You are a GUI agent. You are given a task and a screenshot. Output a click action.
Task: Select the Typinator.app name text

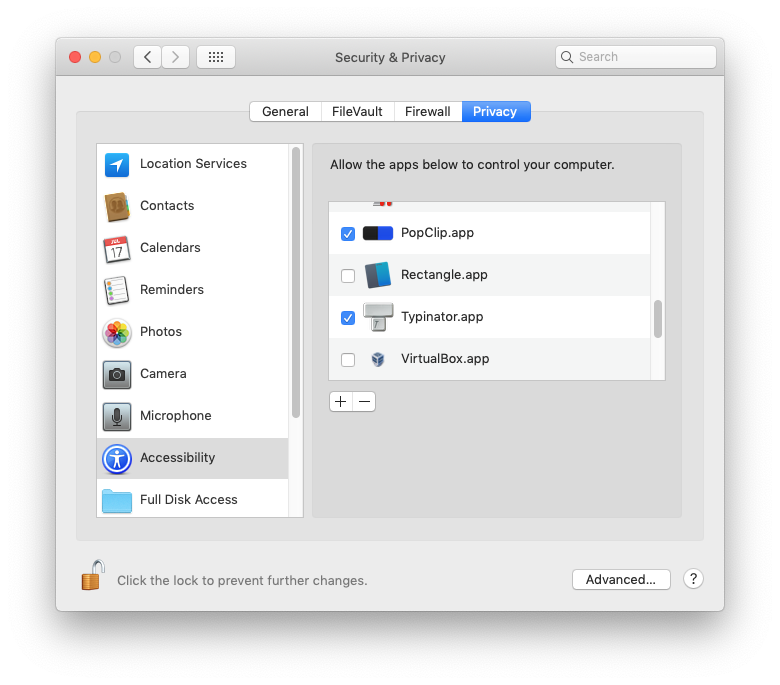[x=442, y=317]
